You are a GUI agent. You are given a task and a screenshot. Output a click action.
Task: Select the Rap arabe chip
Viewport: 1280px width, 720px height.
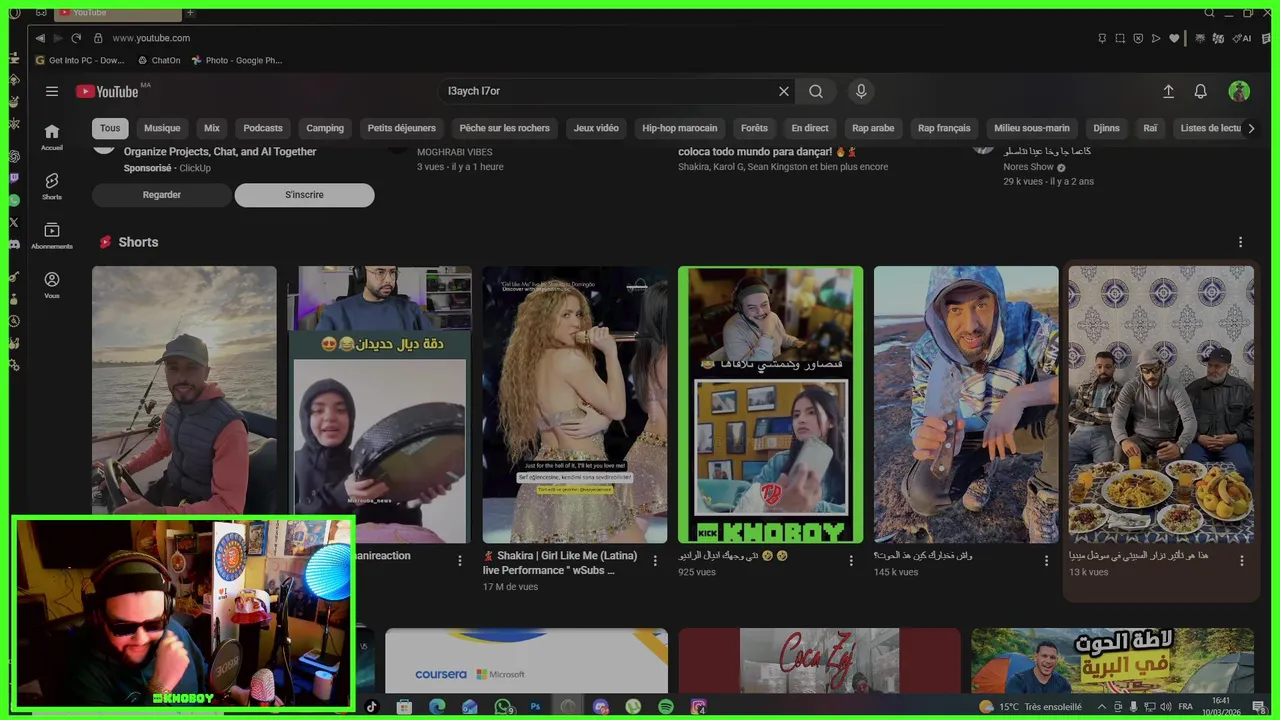873,128
